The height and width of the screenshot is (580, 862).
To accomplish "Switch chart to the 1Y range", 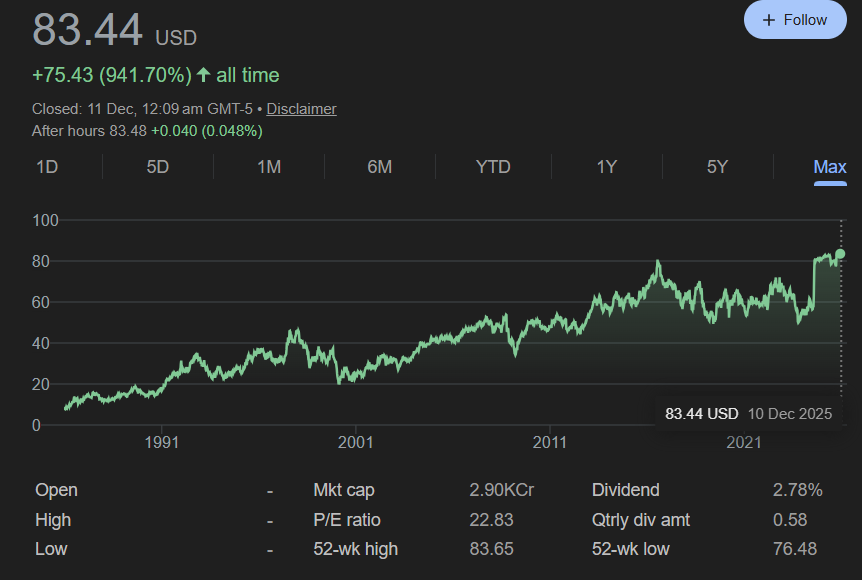I will coord(607,167).
